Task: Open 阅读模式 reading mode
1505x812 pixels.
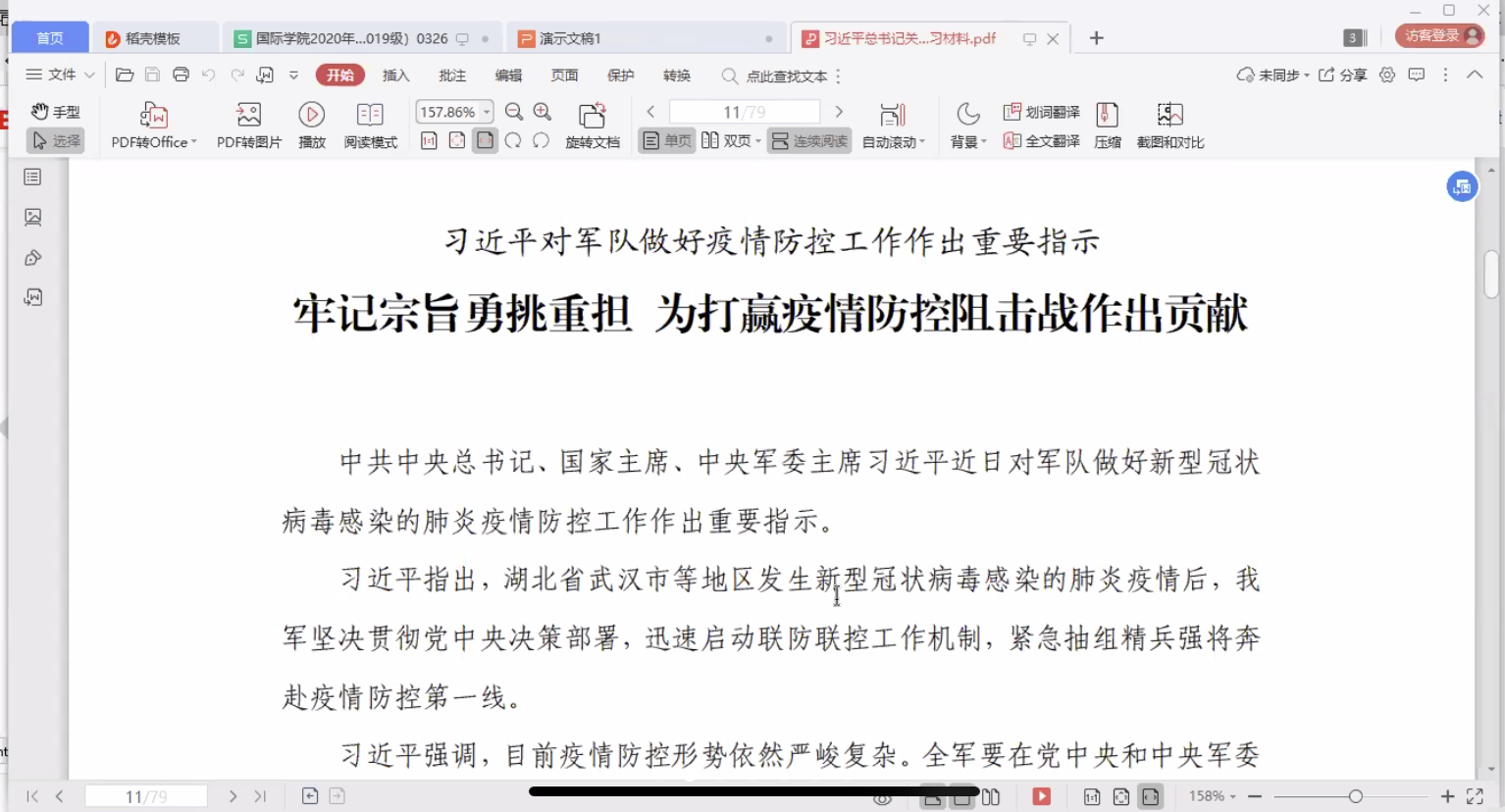Action: point(370,116)
